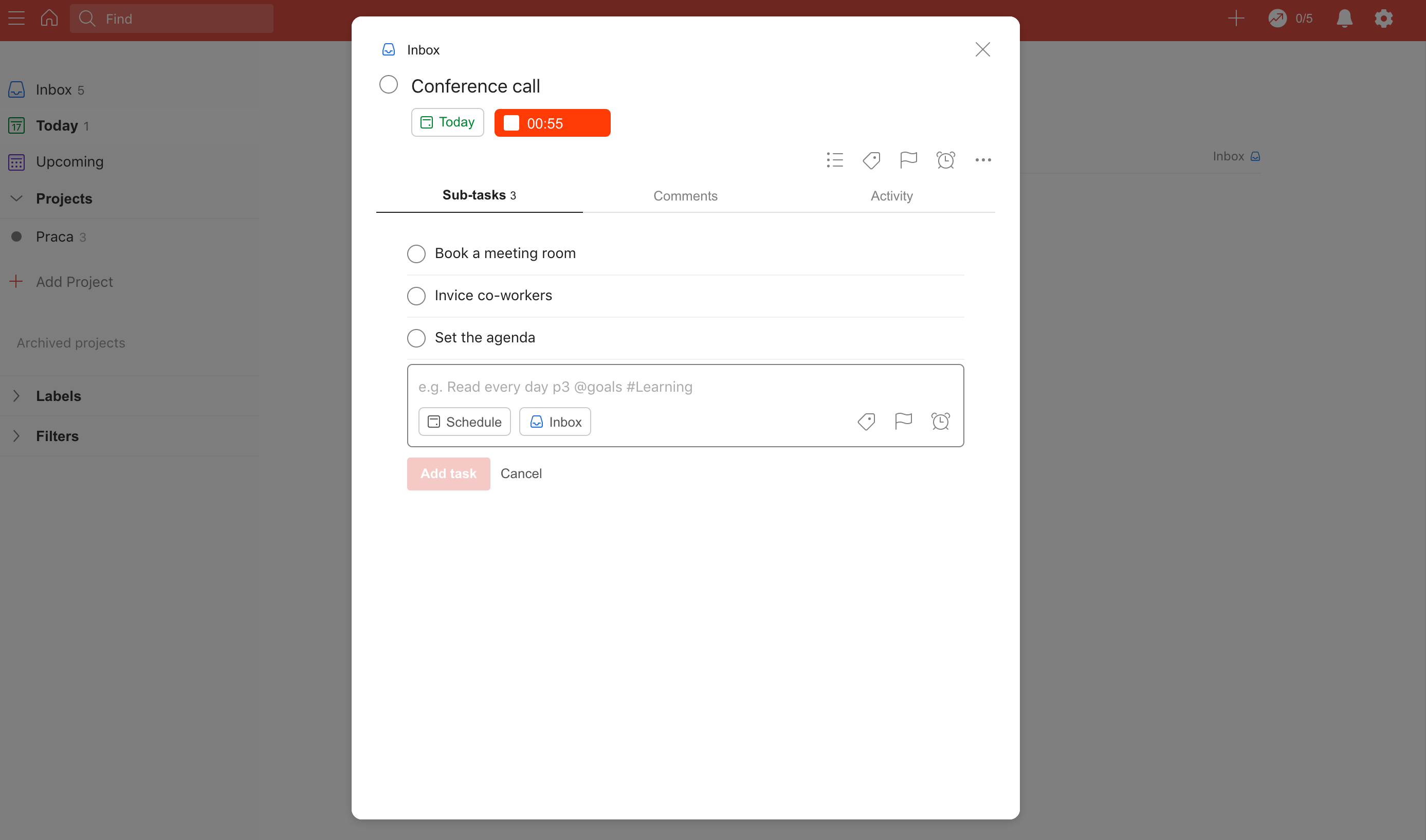Viewport: 1426px width, 840px height.
Task: Add reminder via alarm icon in editor
Action: click(941, 422)
